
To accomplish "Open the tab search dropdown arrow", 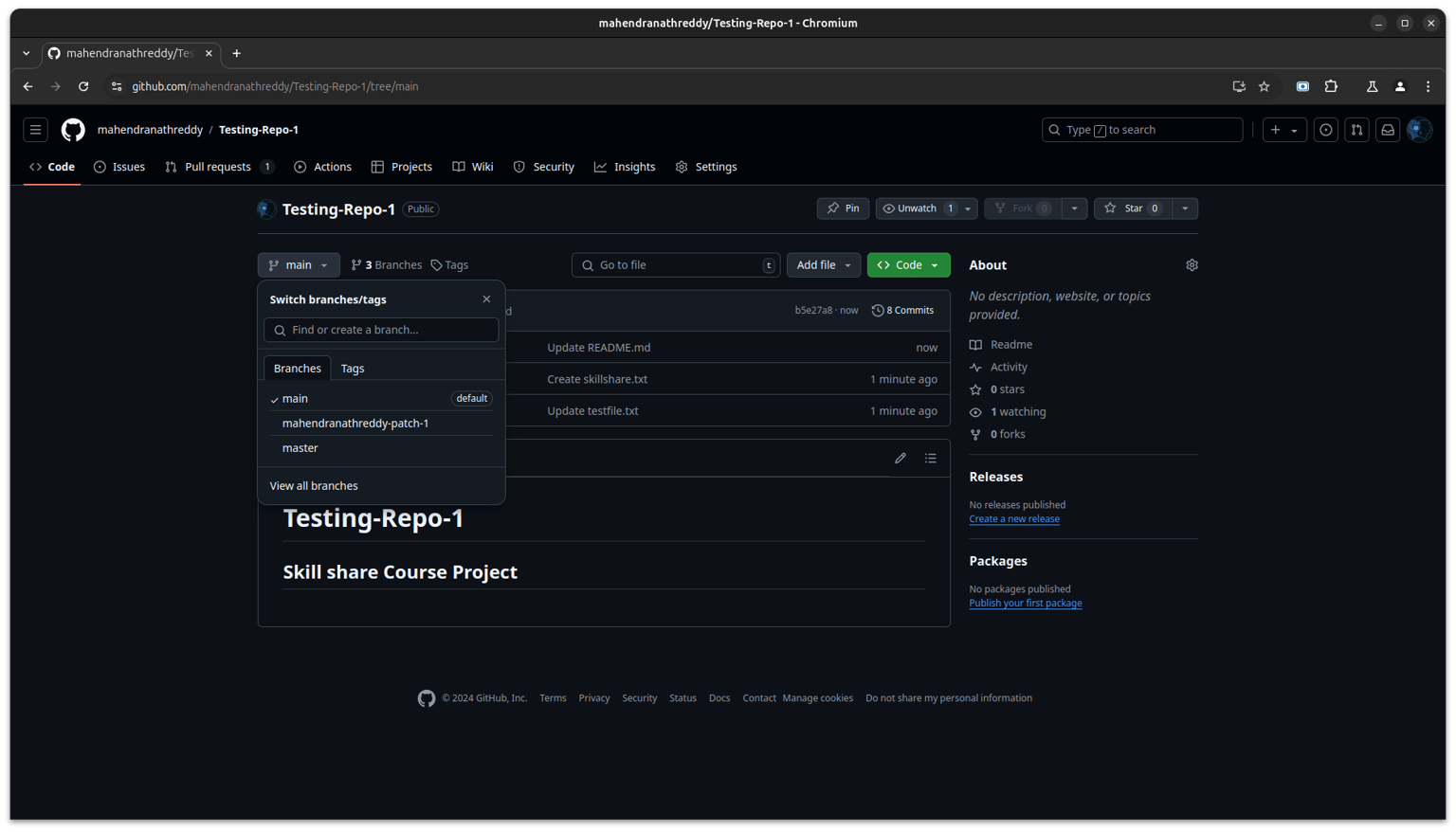I will (27, 53).
